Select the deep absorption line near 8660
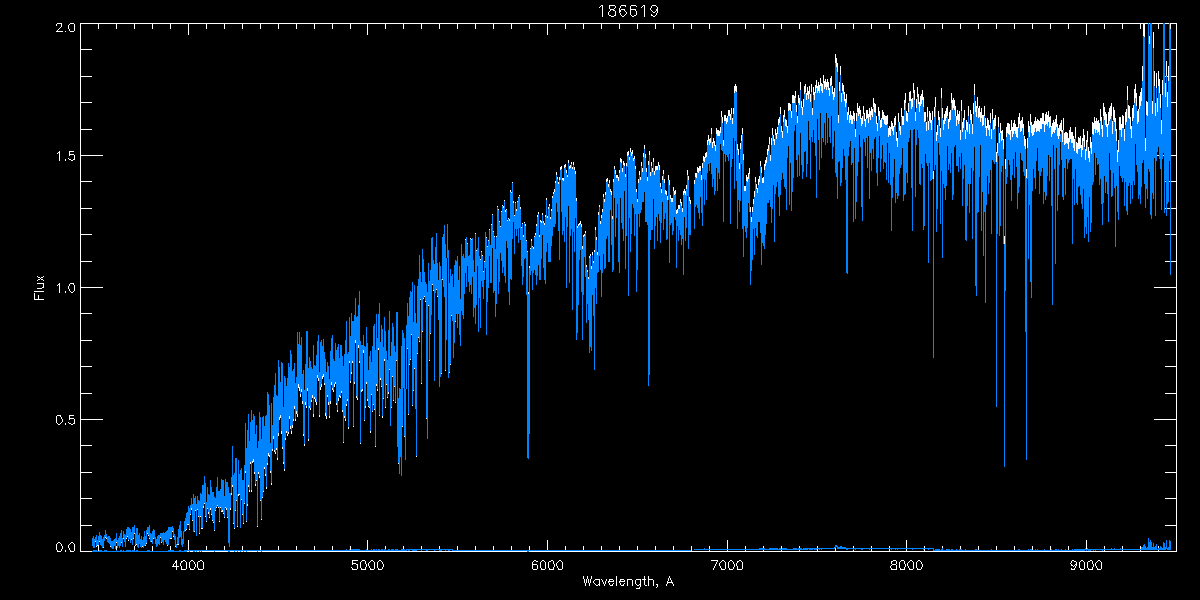The width and height of the screenshot is (1200, 600). (1026, 458)
